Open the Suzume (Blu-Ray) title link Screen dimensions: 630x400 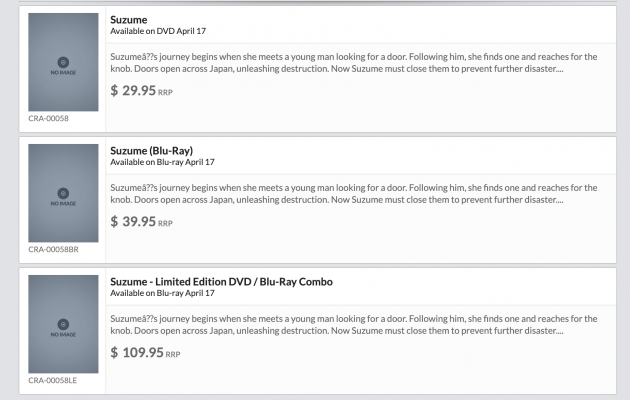[x=151, y=150]
